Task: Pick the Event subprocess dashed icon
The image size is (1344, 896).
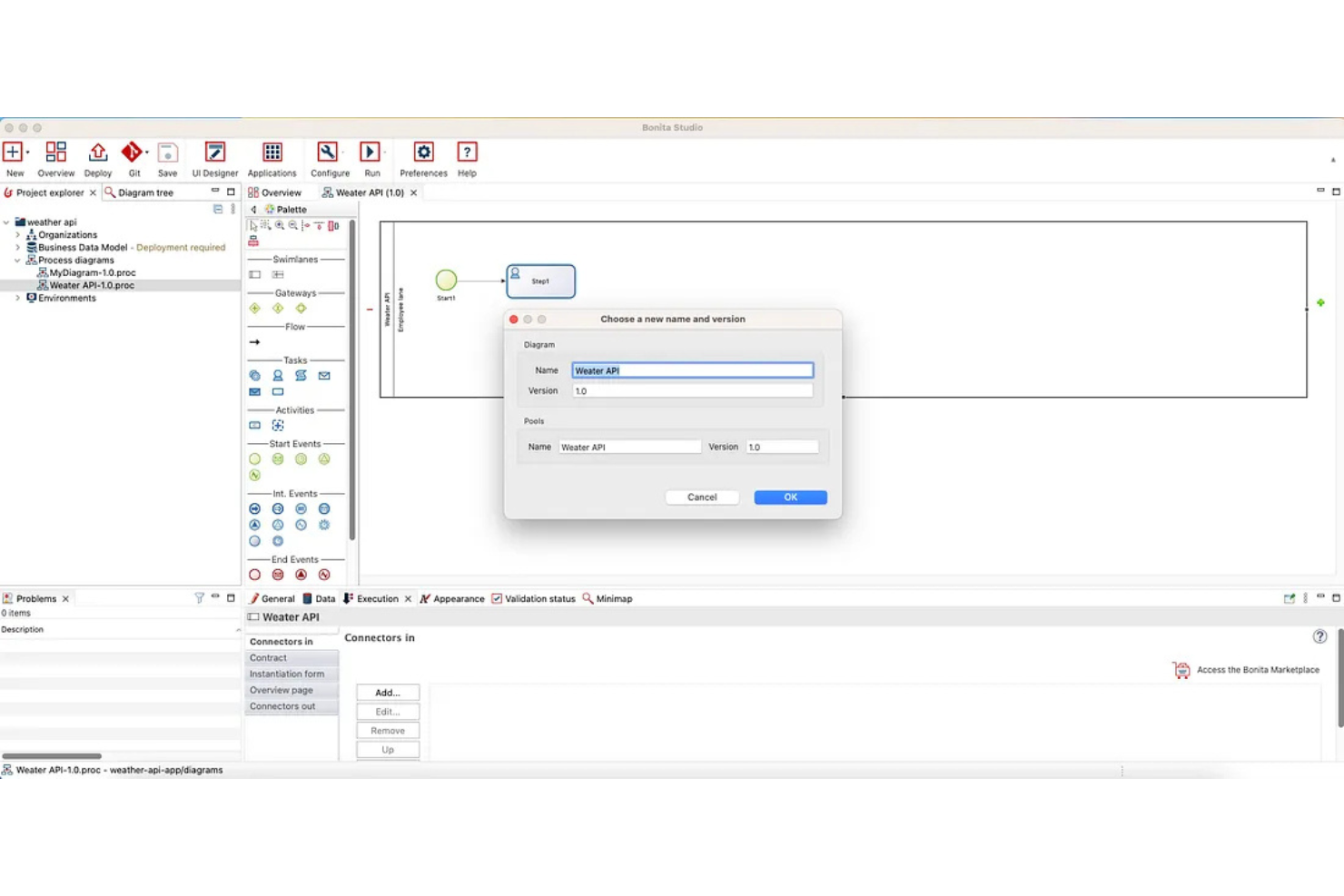Action: click(x=278, y=426)
